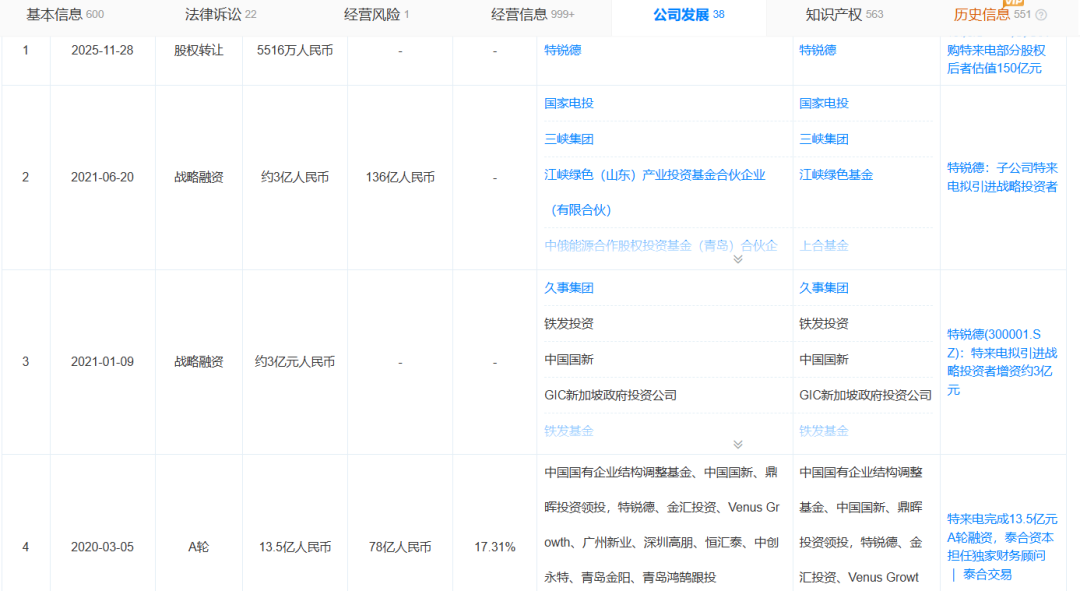
Task: Open the help tooltip beside 历史信息
Action: pyautogui.click(x=1041, y=13)
